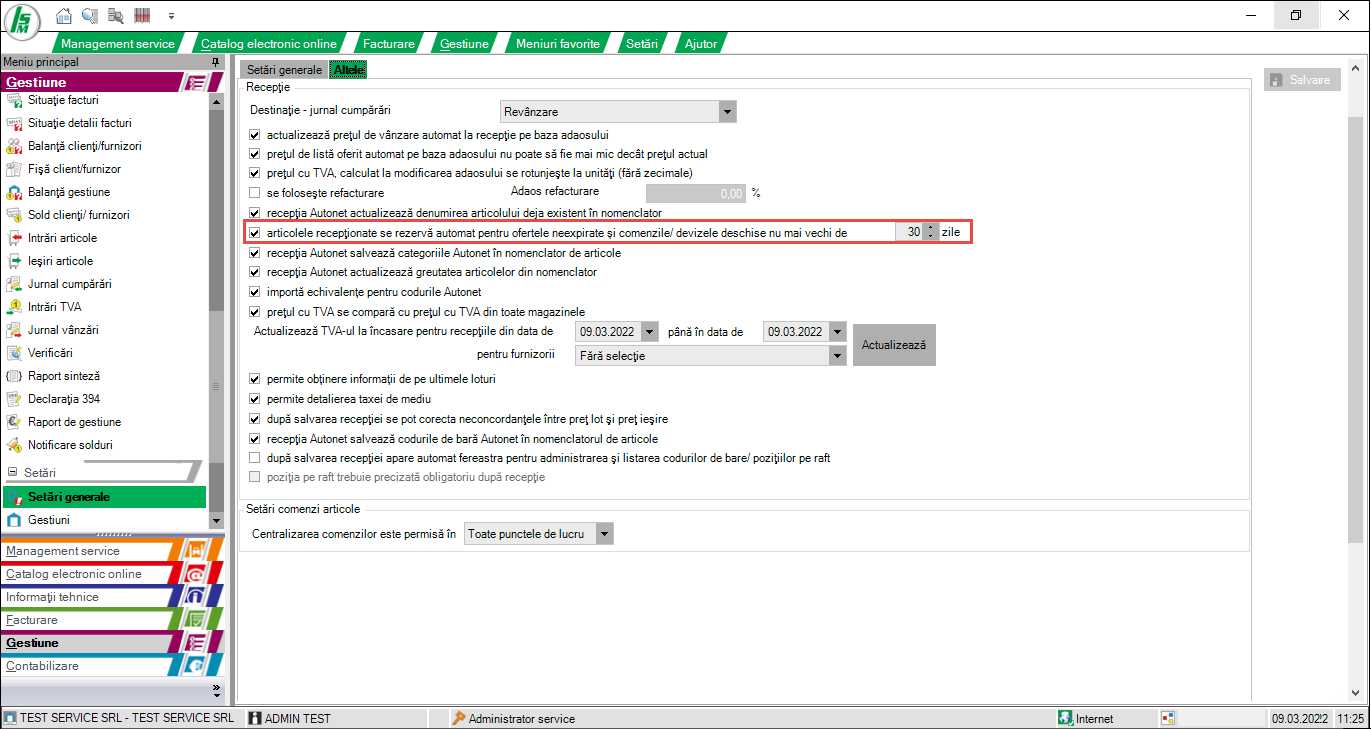Toggle 'recepția Autonet salvează categoriile Autonet' checkbox
Viewport: 1371px width, 729px height.
coord(254,253)
